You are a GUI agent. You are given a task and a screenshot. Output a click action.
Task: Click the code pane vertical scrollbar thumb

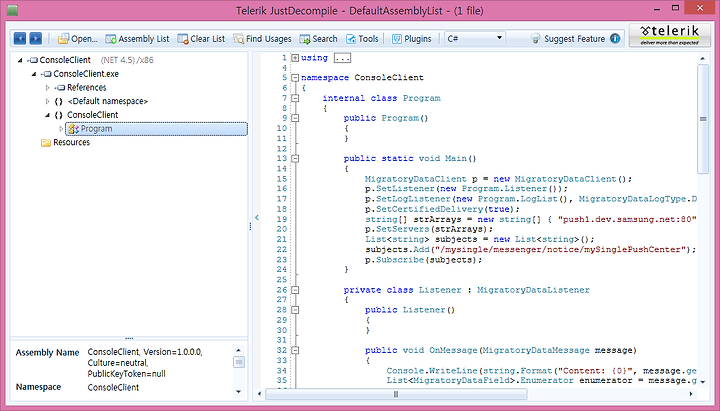pyautogui.click(x=703, y=119)
